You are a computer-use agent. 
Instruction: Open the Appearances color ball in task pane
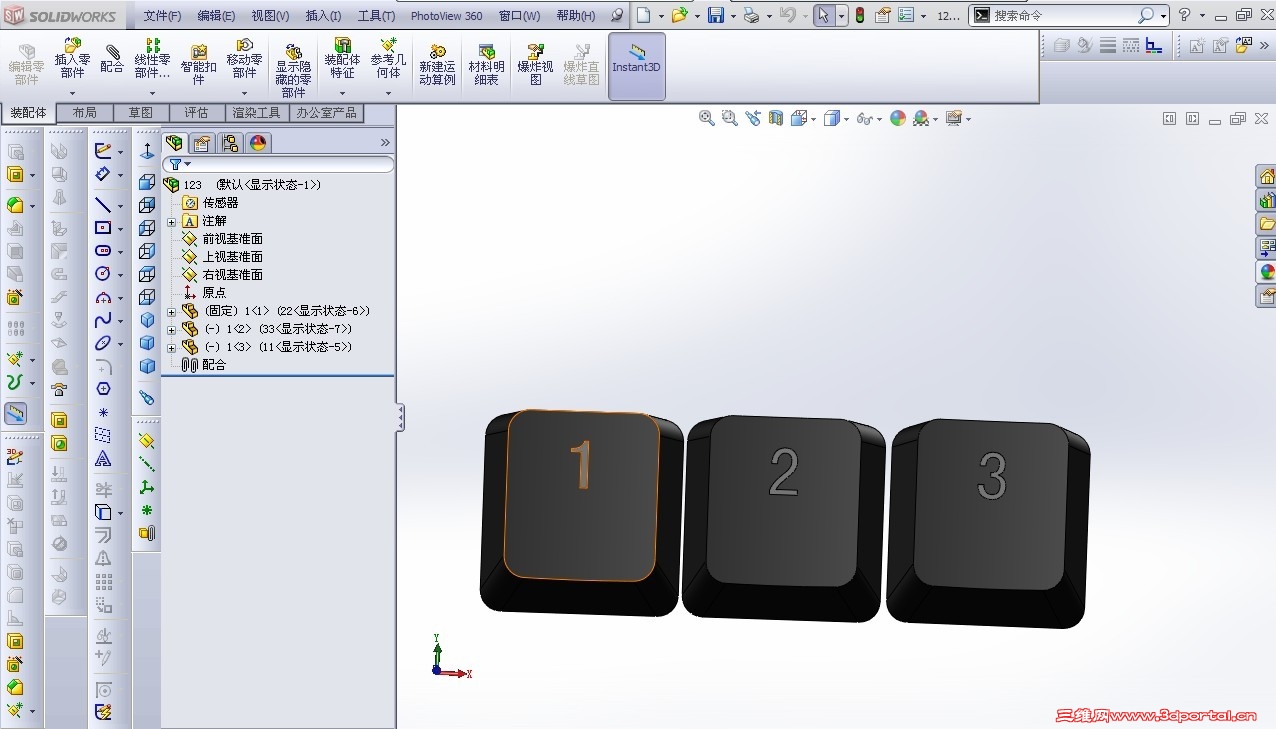[x=1267, y=272]
